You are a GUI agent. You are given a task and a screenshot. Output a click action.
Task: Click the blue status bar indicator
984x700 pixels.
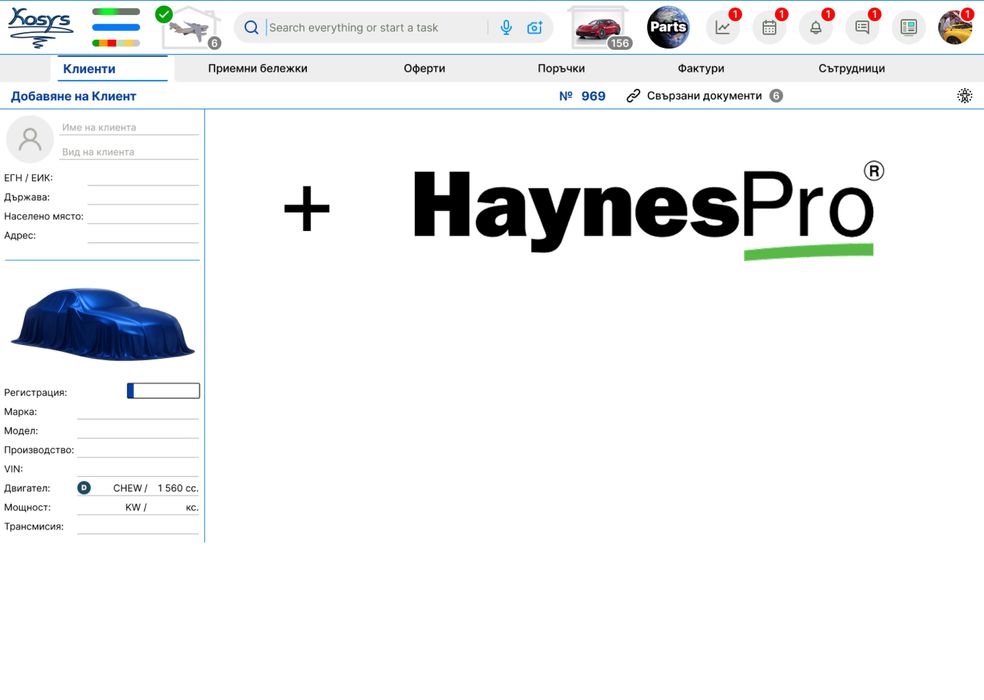116,28
